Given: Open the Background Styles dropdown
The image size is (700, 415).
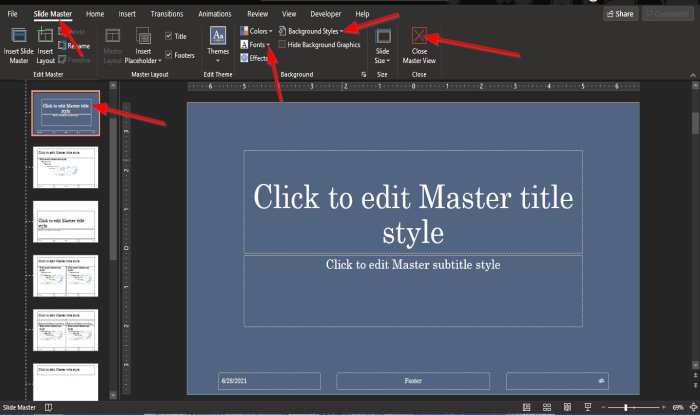Looking at the screenshot, I should click(x=314, y=32).
